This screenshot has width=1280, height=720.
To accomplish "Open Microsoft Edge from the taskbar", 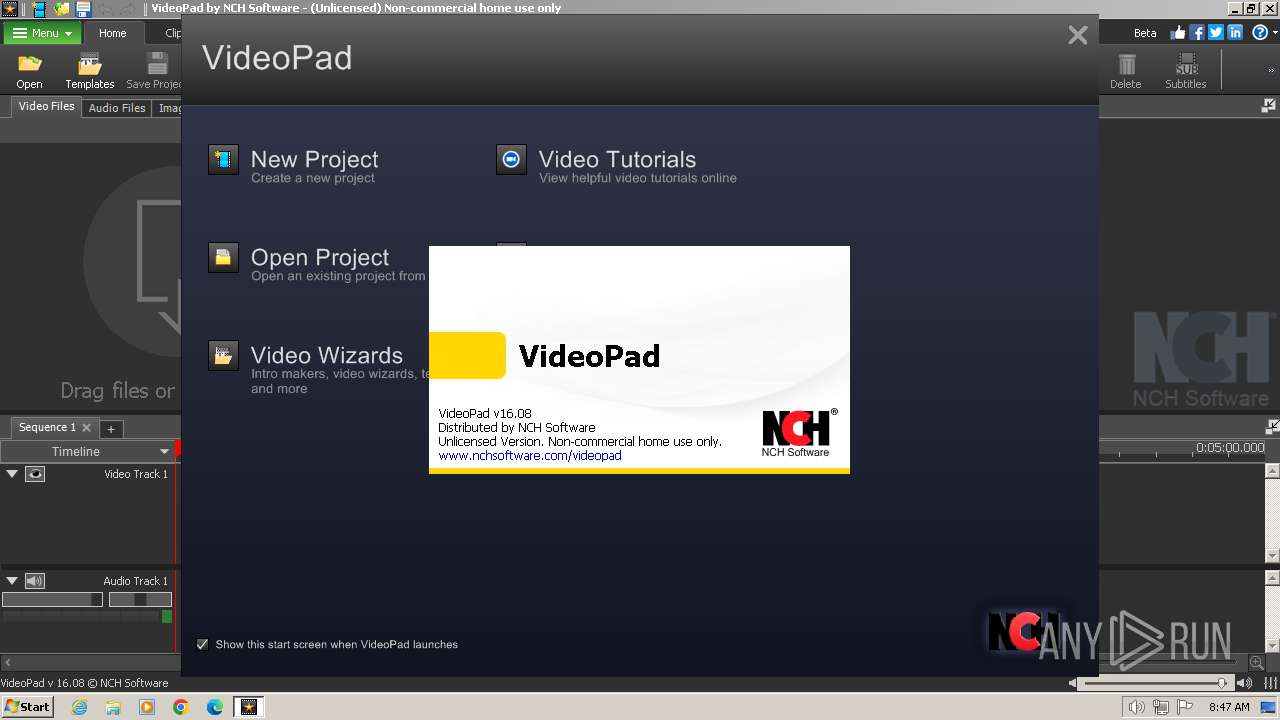I will pos(215,707).
